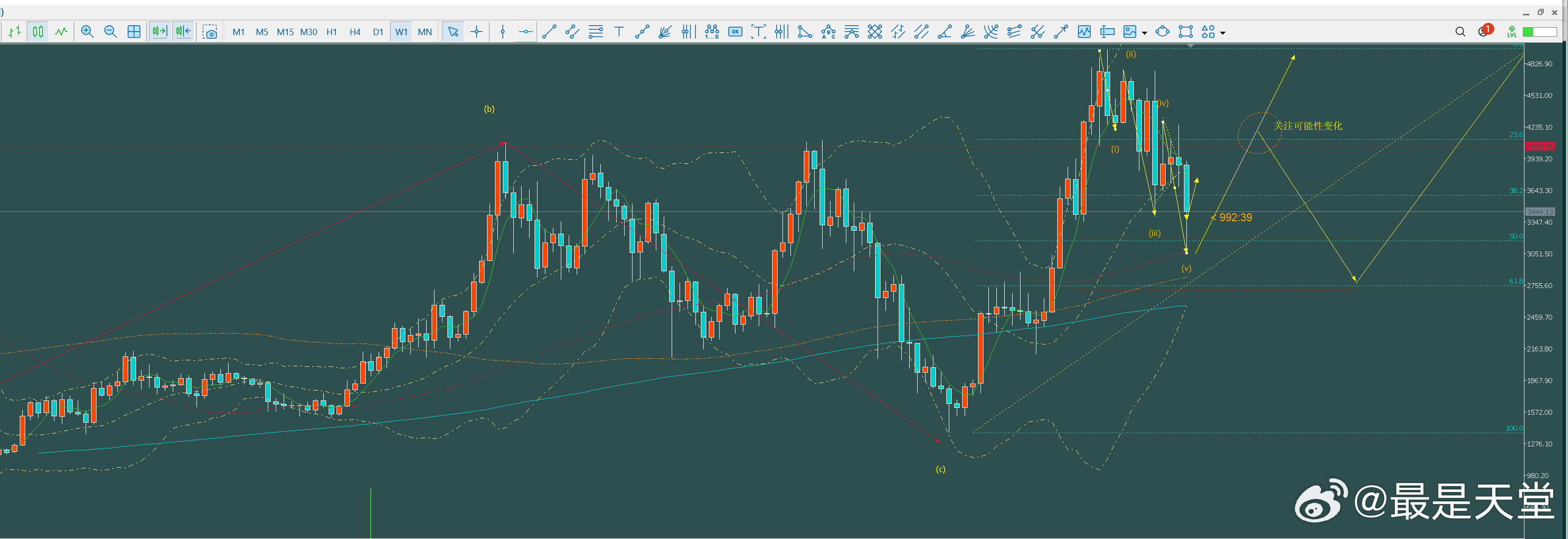Select the M15 timeframe button
The image size is (1568, 539).
285,32
